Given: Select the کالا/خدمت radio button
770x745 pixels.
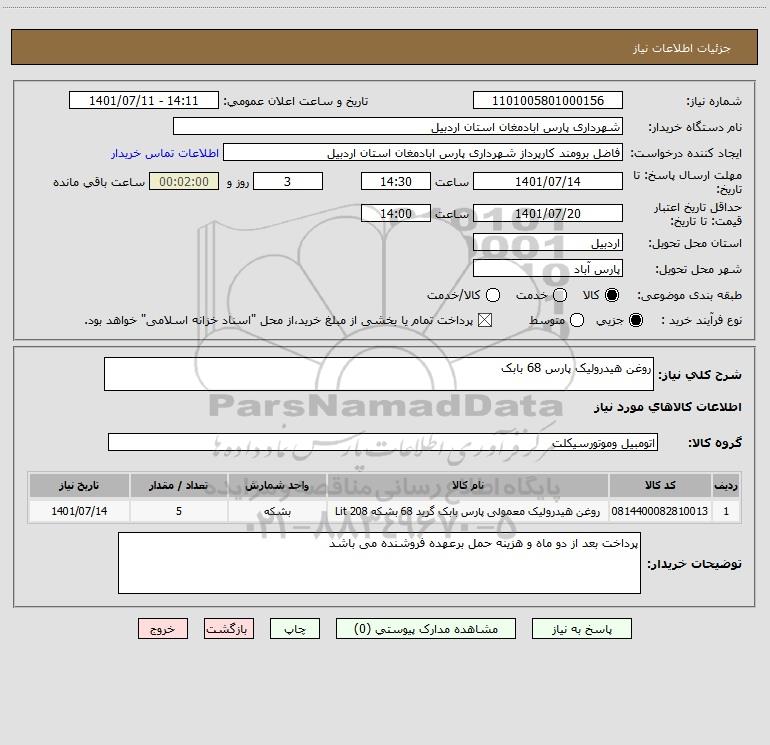Looking at the screenshot, I should point(493,295).
